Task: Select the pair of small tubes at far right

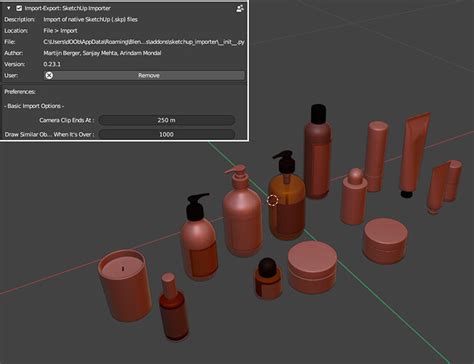Action: [x=445, y=186]
